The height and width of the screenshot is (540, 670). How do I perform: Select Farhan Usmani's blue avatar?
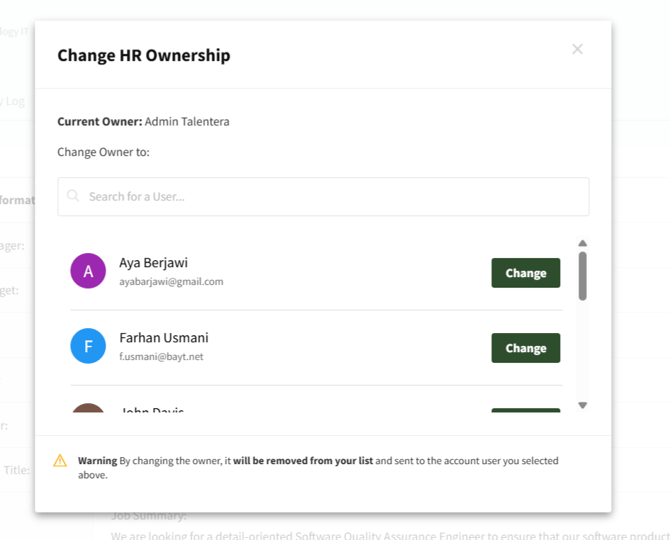(x=88, y=346)
